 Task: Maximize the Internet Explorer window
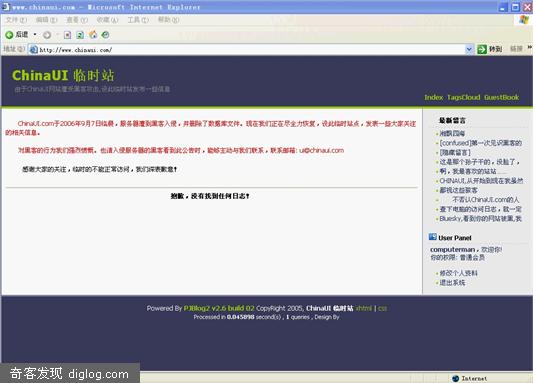516,7
